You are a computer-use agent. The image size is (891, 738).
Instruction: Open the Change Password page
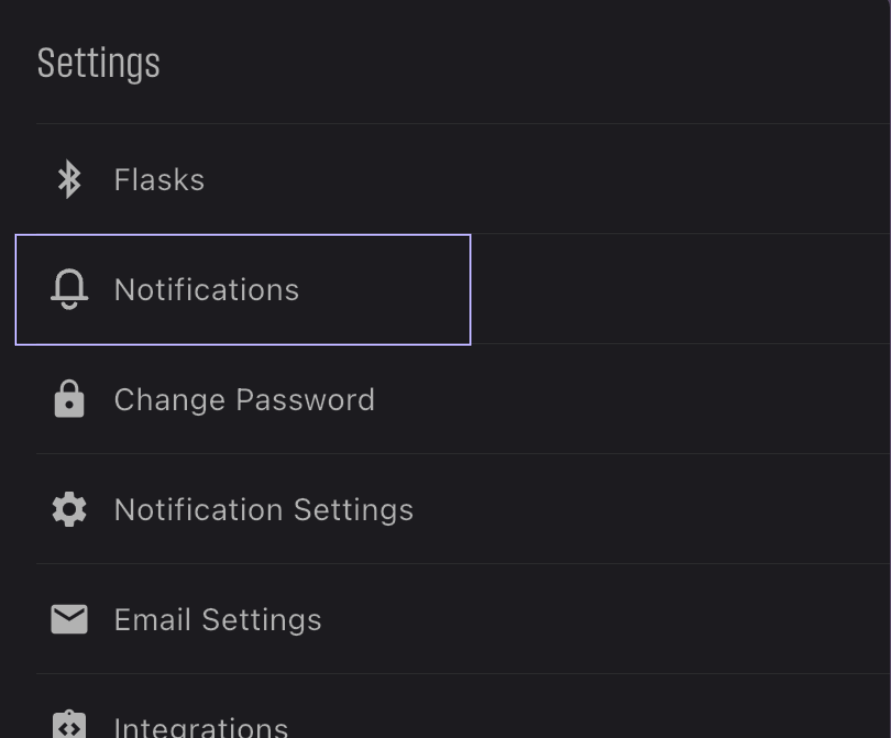coord(244,399)
